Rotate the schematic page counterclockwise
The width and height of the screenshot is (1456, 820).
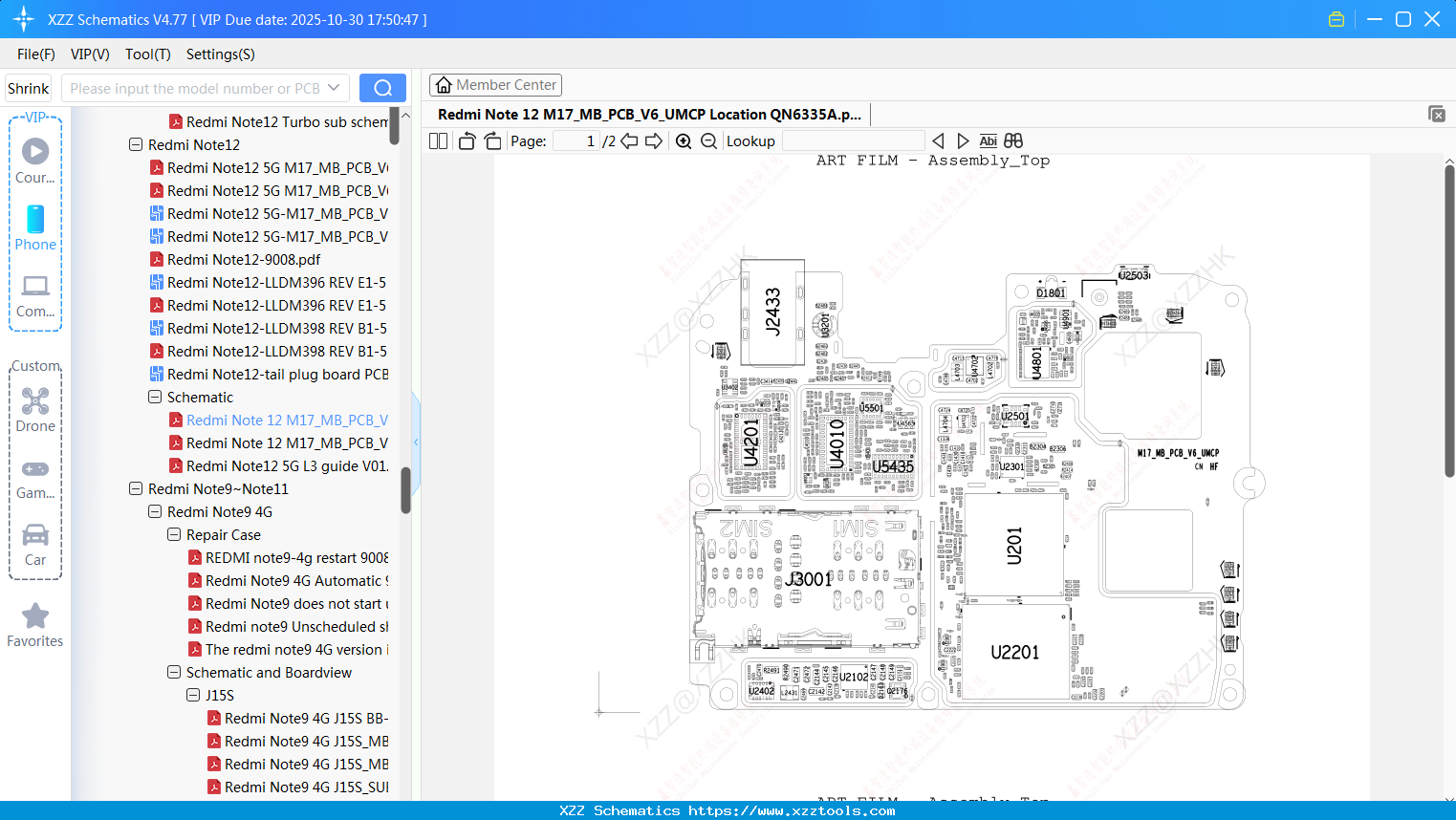pos(467,140)
